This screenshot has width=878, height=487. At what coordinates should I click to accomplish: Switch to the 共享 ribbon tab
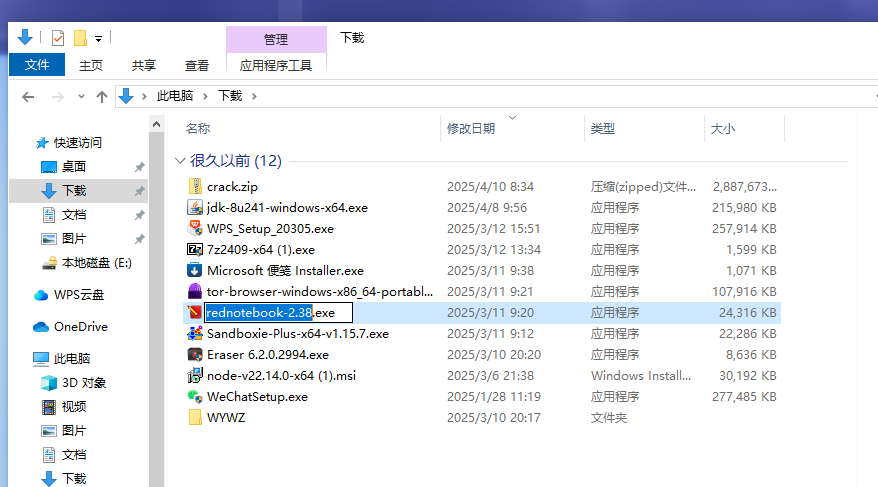tap(144, 65)
